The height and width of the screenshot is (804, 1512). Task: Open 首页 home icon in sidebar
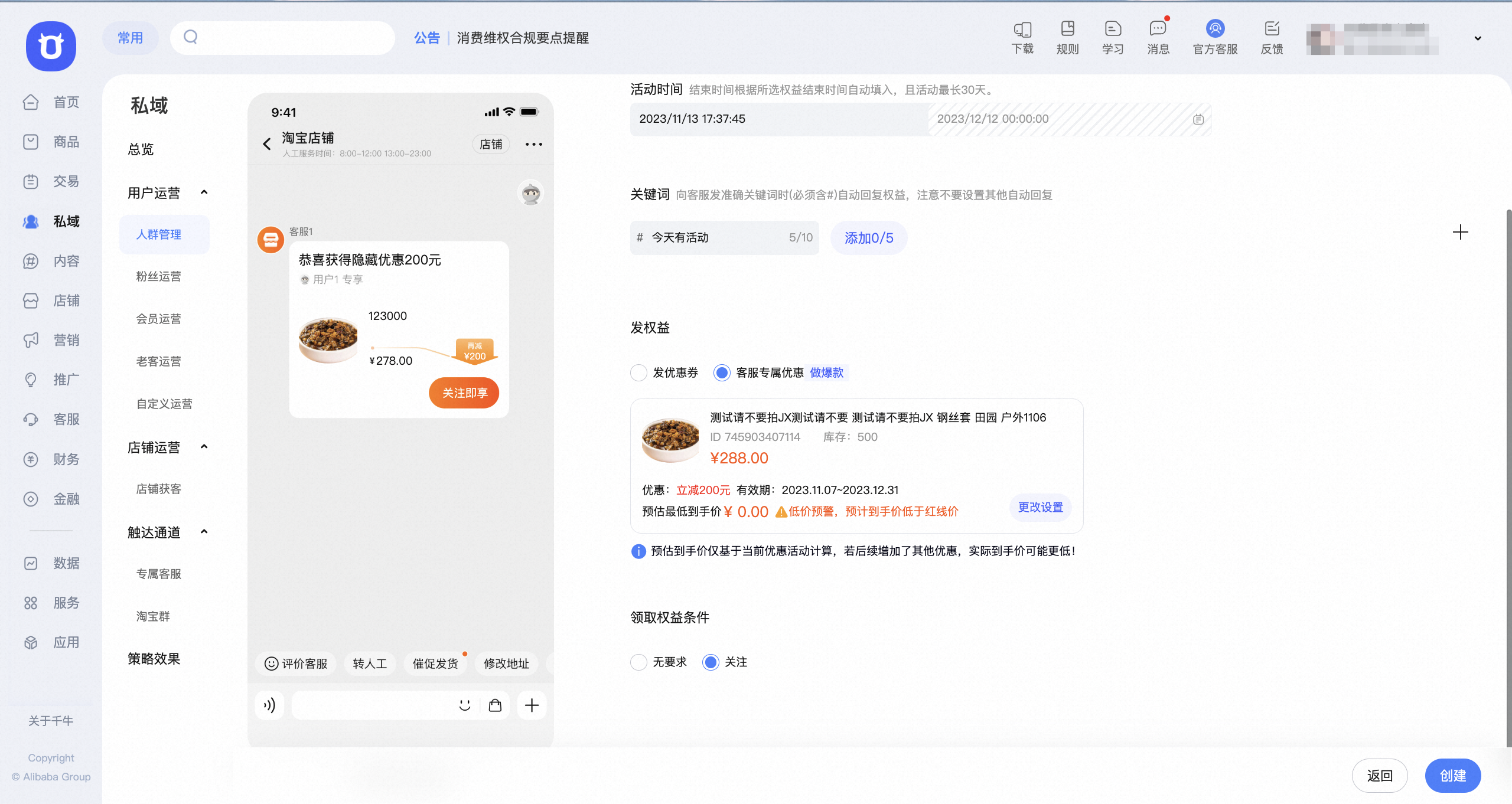tap(31, 102)
